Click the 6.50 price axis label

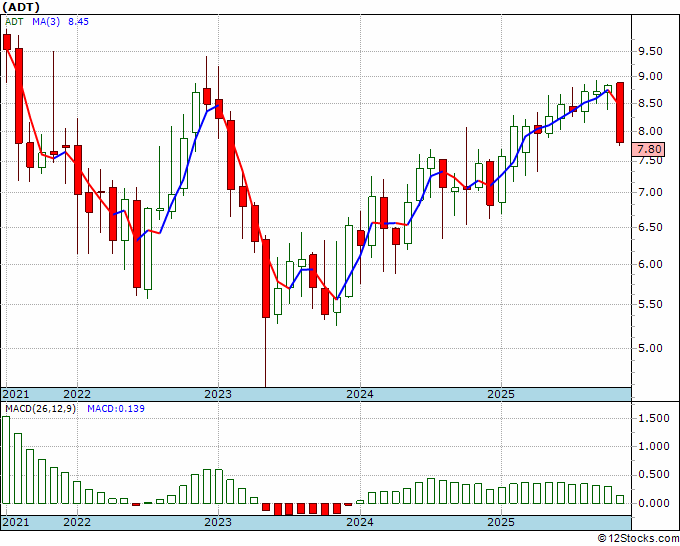click(650, 227)
